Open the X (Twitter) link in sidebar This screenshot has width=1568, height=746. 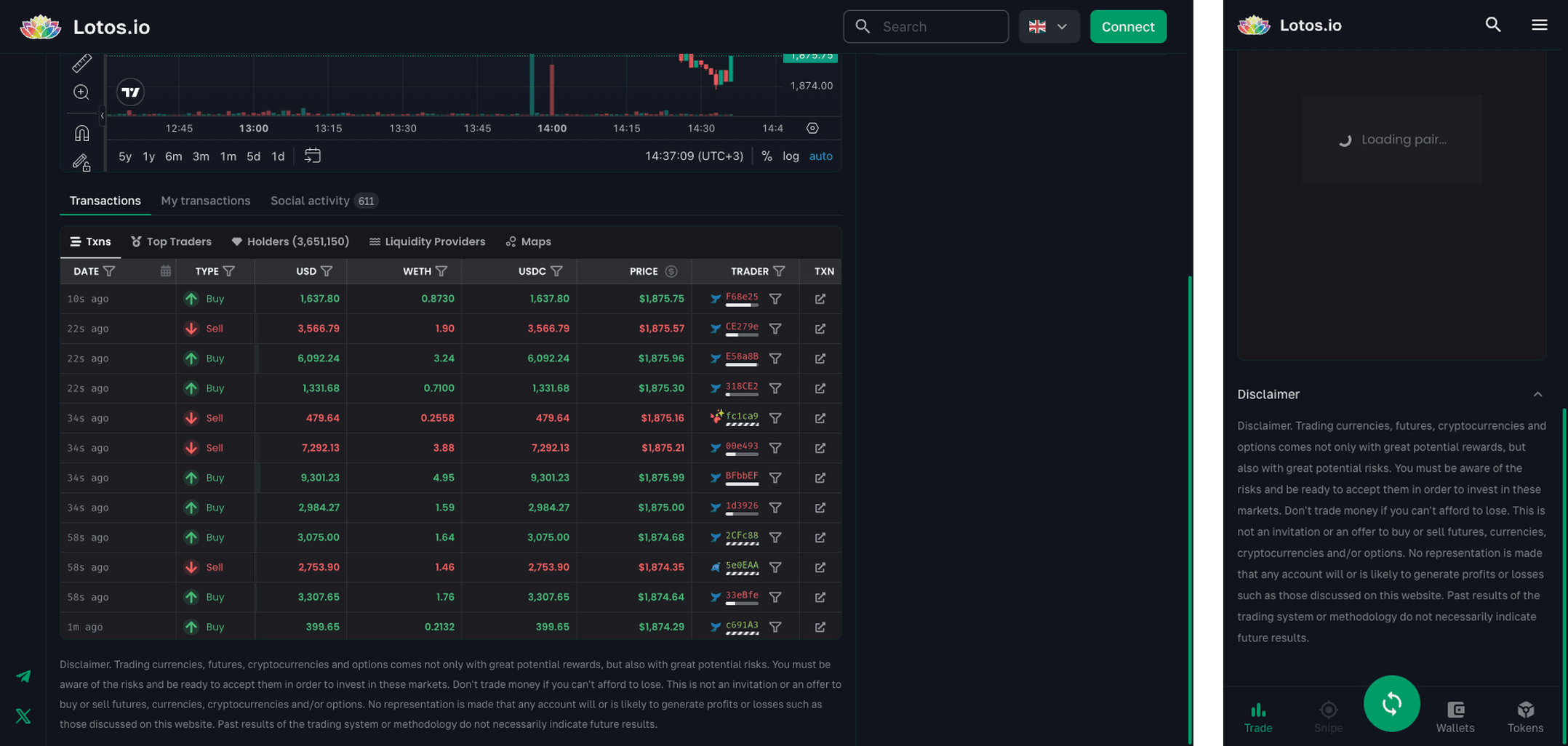[23, 716]
